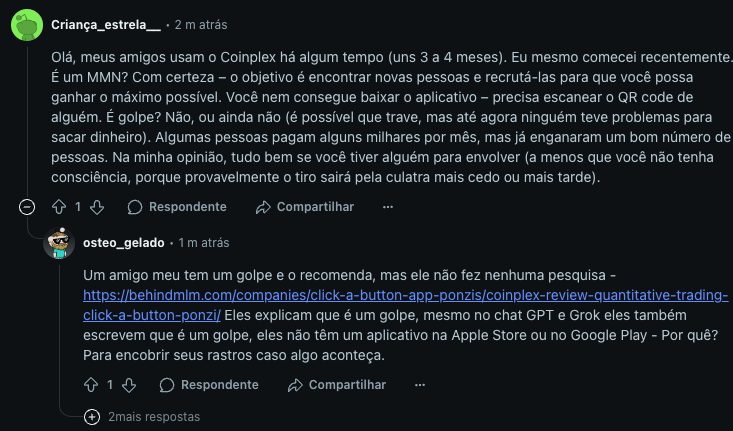733x431 pixels.
Task: Visit the Criança_estrela__ username profile
Action: [x=105, y=22]
